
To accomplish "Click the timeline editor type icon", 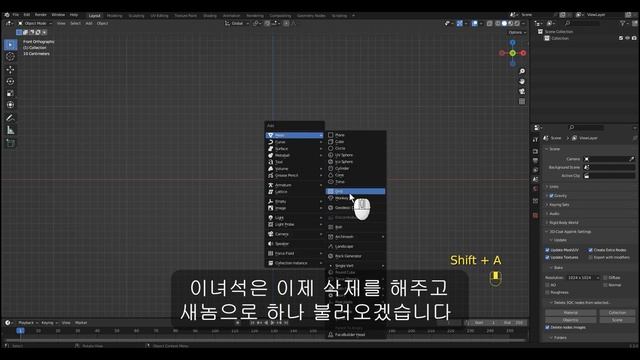I will coord(8,322).
